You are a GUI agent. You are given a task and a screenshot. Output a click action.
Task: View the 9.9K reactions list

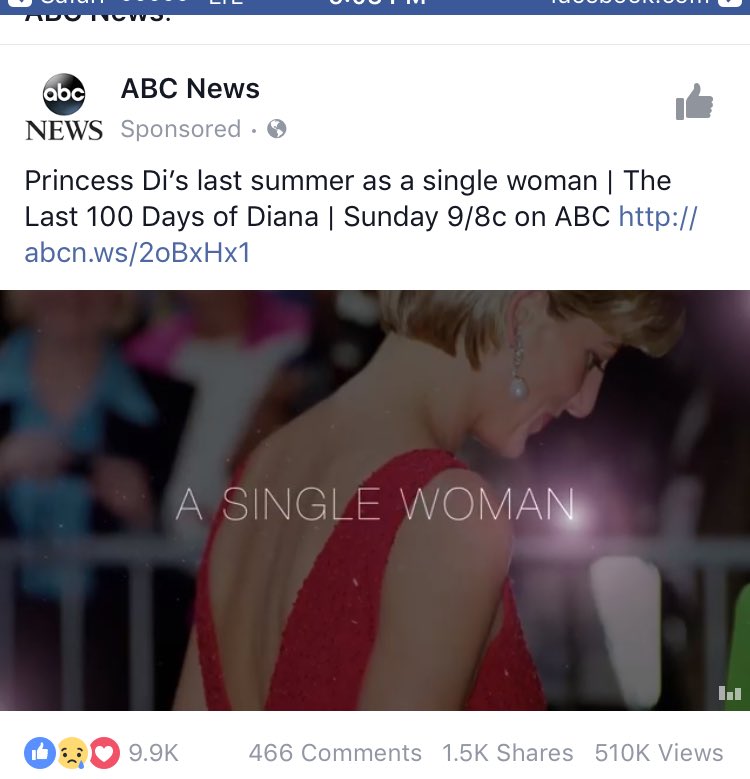(153, 753)
